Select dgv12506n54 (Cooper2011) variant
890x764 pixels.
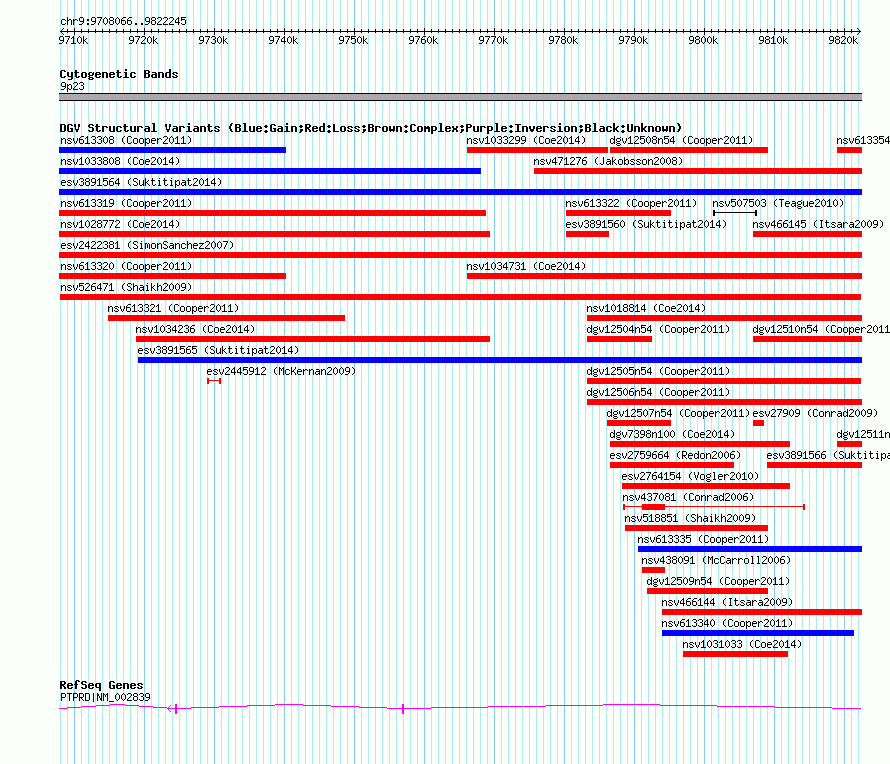tap(658, 392)
